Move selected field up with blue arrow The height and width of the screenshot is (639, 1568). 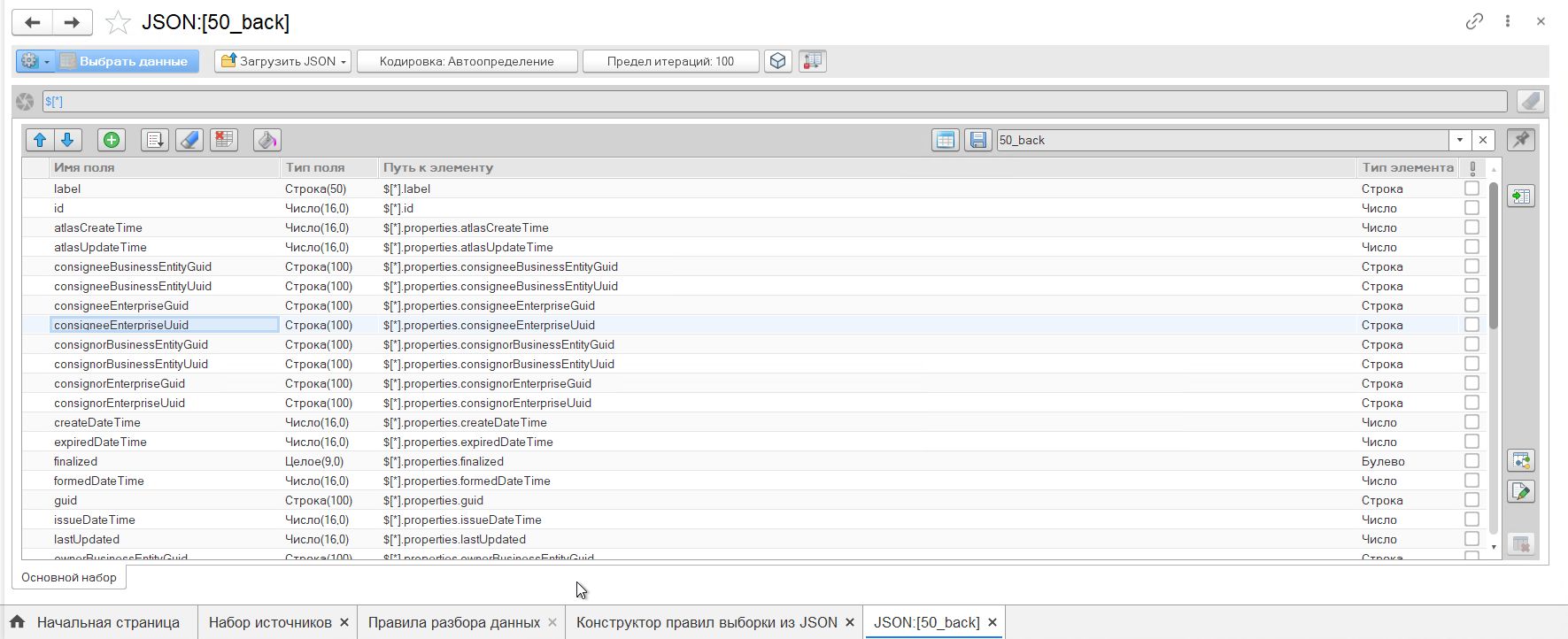tap(39, 140)
